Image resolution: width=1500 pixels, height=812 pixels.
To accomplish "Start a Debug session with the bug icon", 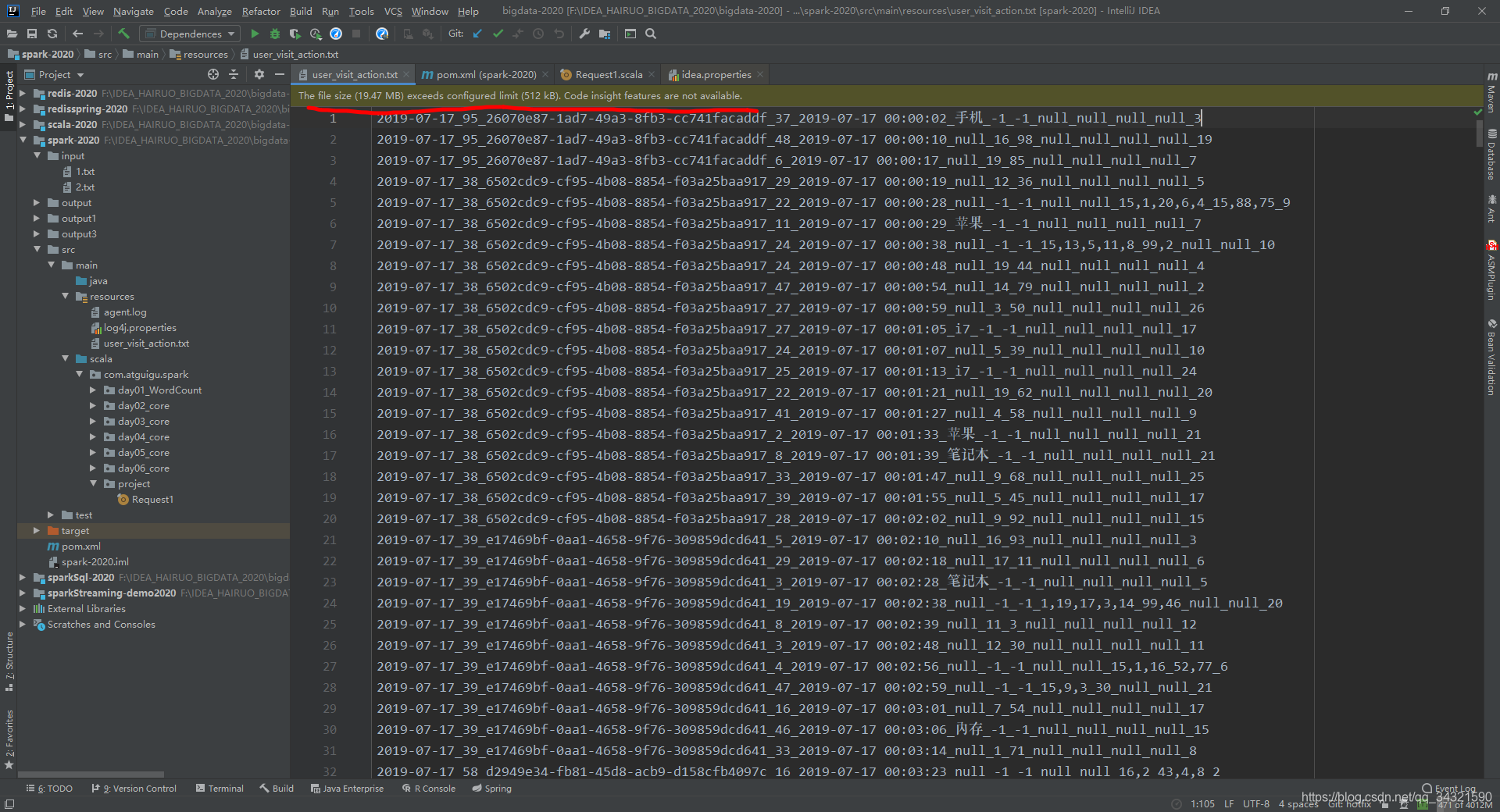I will 273,34.
